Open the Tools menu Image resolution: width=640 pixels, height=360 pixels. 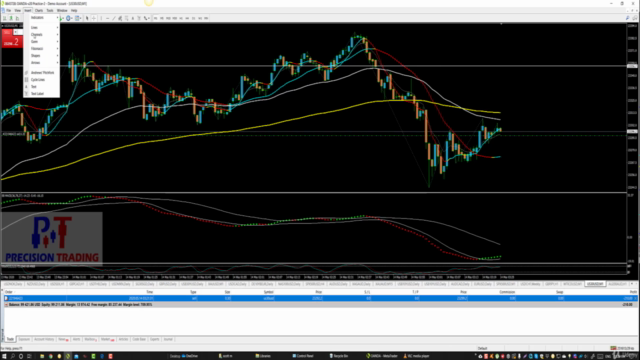coord(50,10)
